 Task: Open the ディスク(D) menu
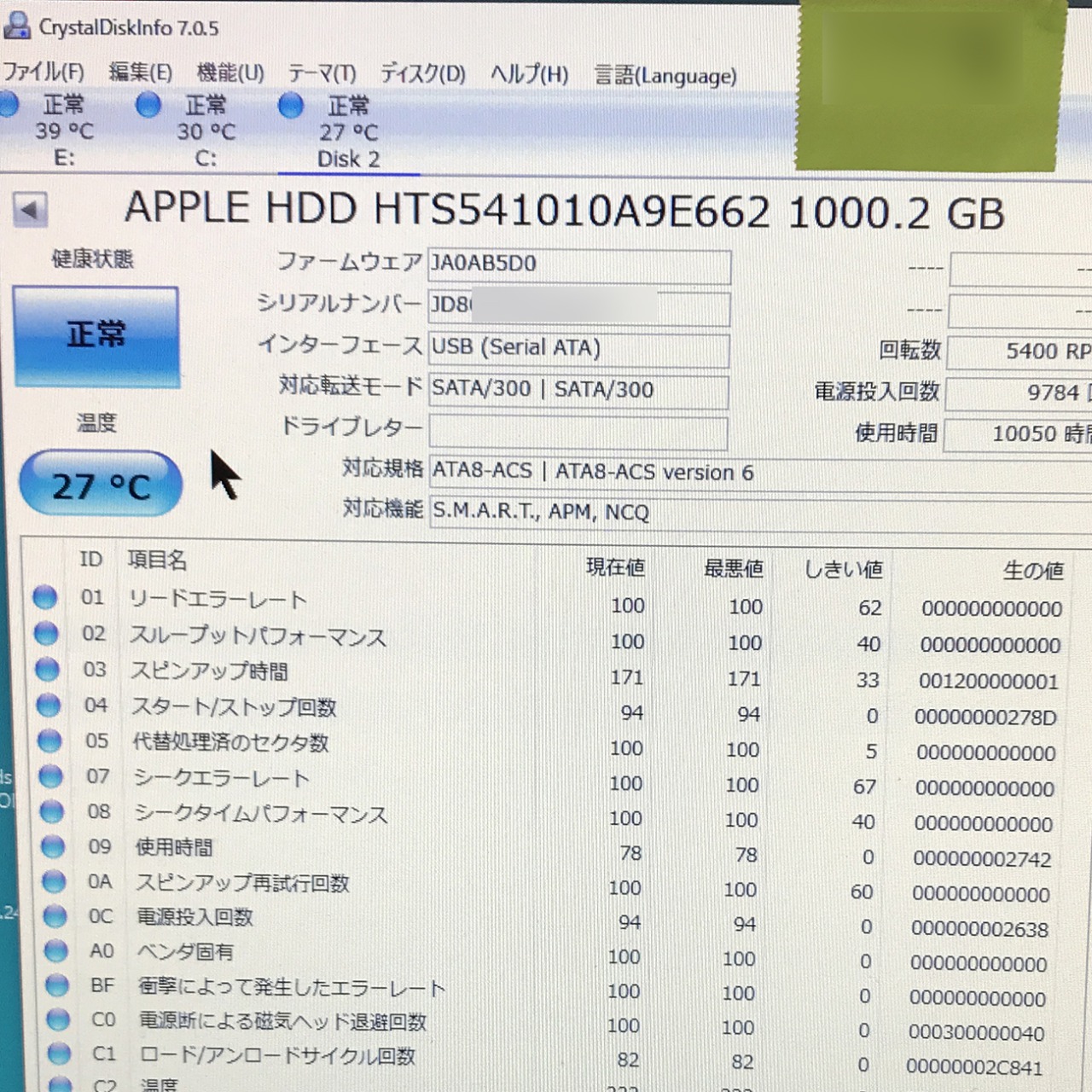(x=423, y=74)
